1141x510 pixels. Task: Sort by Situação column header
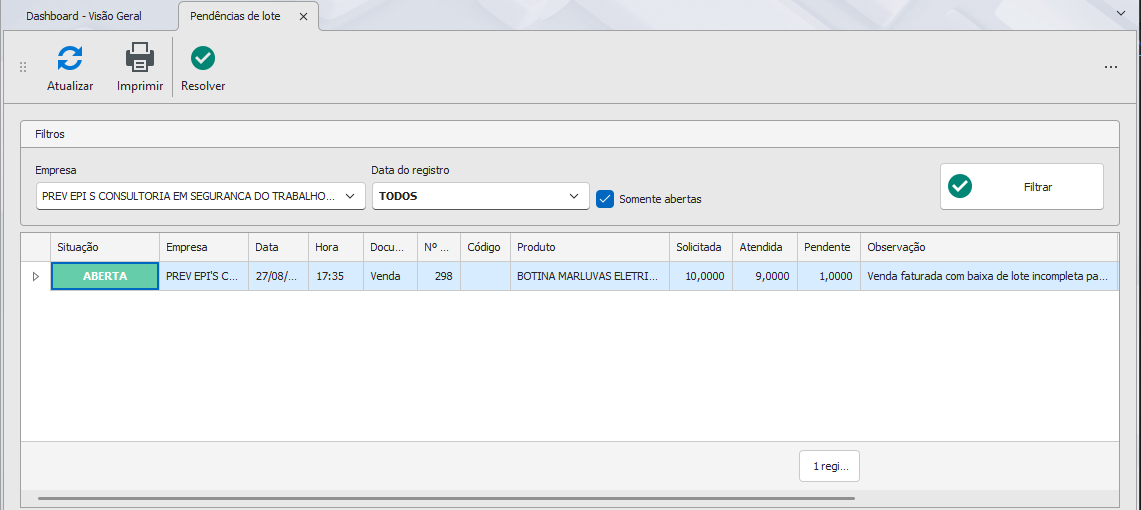pos(105,247)
